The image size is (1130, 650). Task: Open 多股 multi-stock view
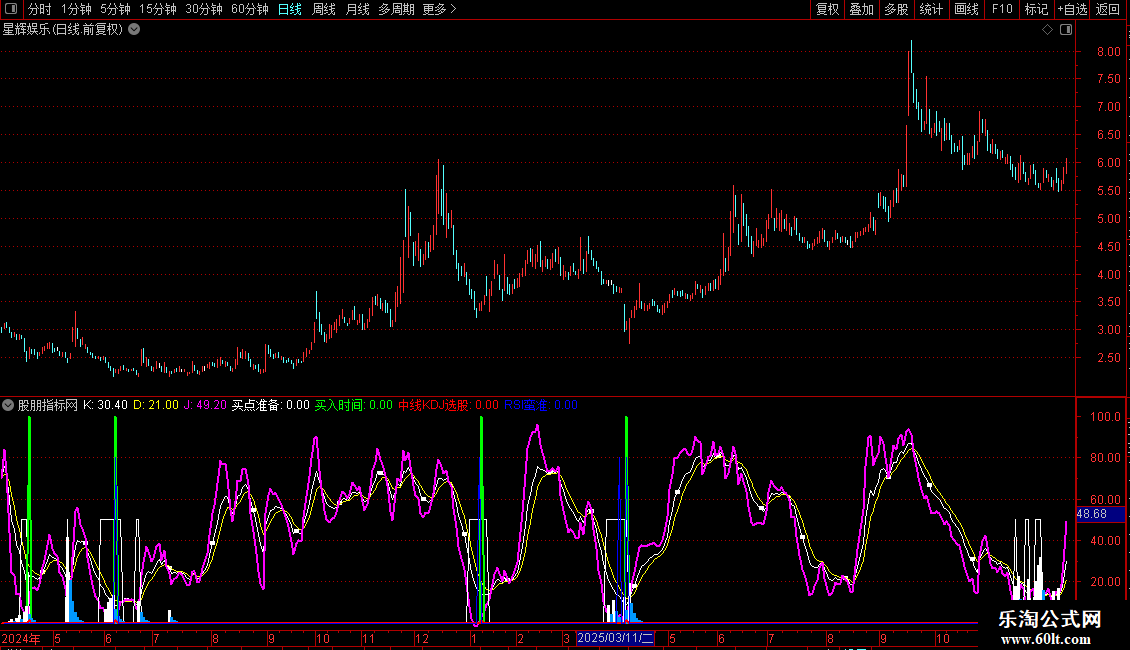(x=896, y=9)
